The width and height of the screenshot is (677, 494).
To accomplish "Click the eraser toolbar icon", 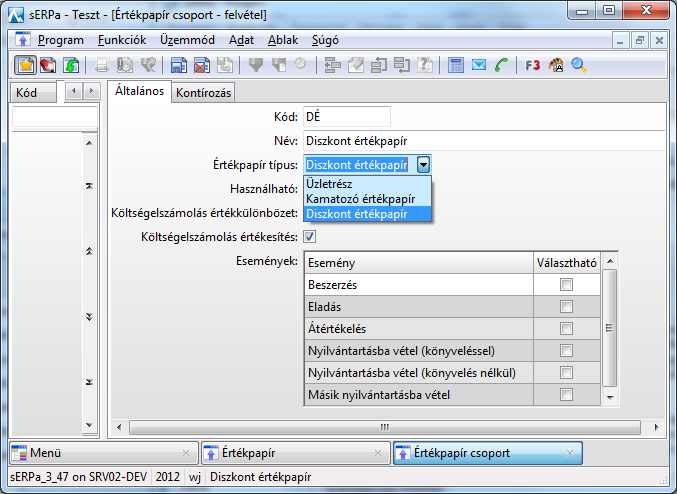I will [48, 65].
